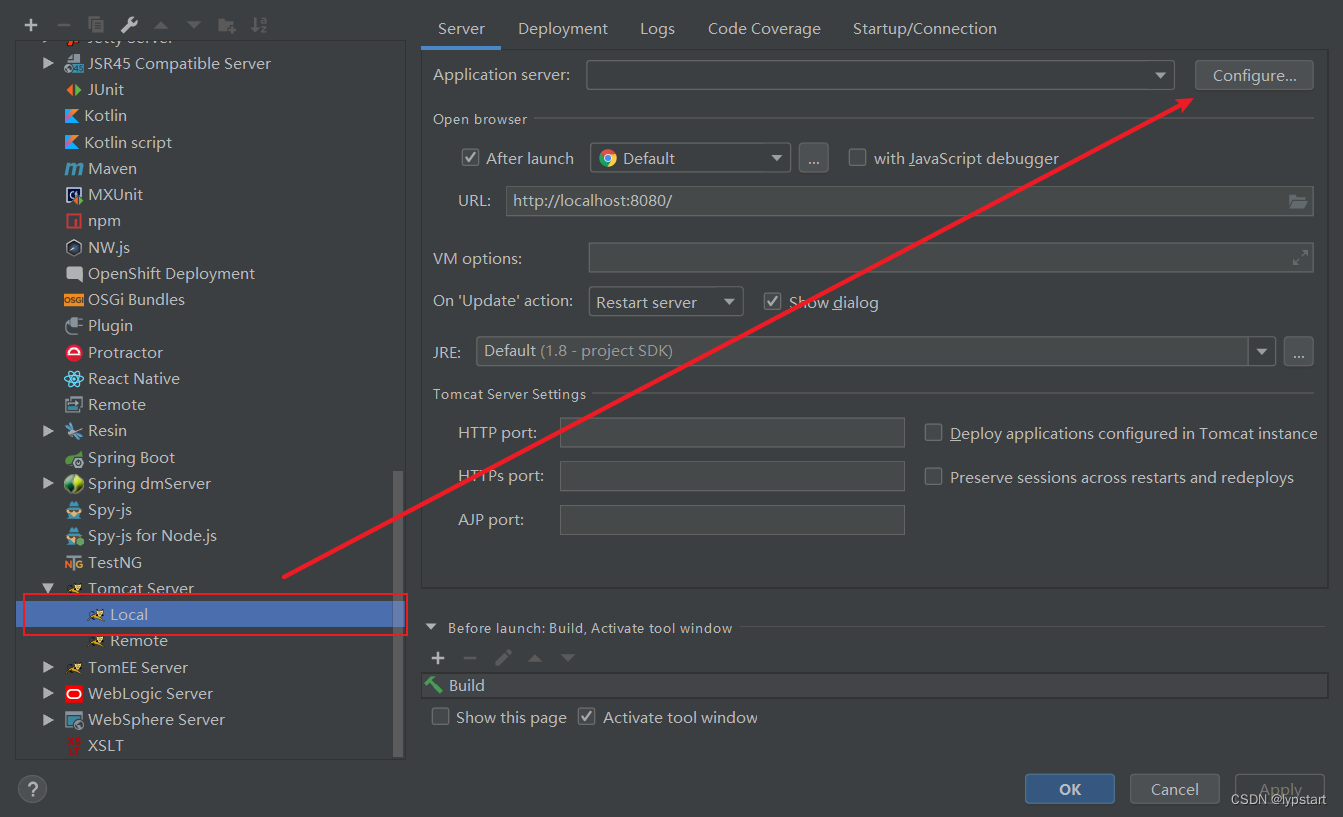Enable Deploy applications configured in Tomcat instance
The width and height of the screenshot is (1343, 817).
933,432
